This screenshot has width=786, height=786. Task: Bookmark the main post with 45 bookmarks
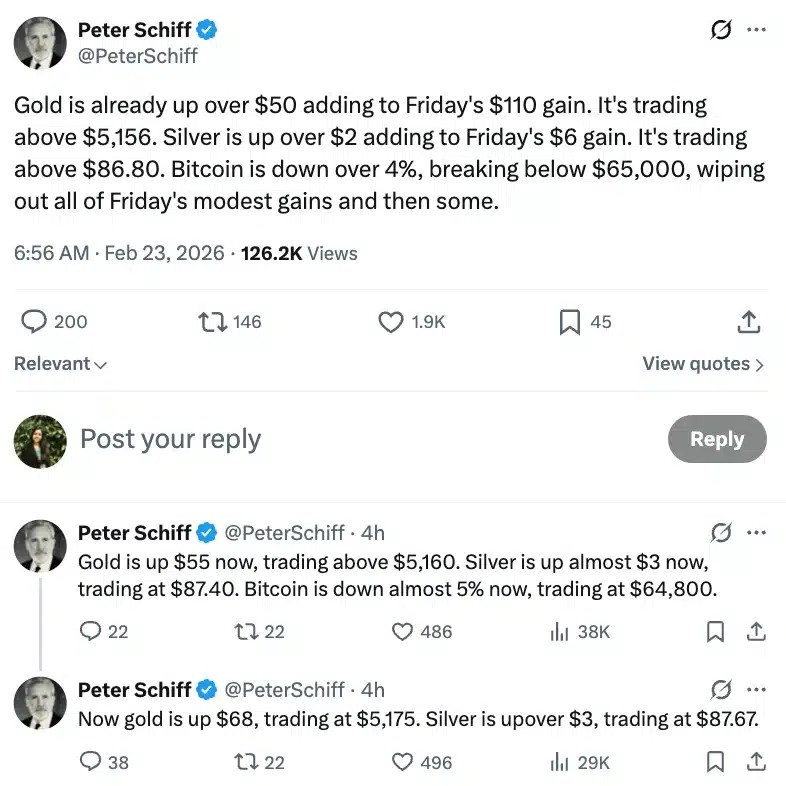coord(569,322)
